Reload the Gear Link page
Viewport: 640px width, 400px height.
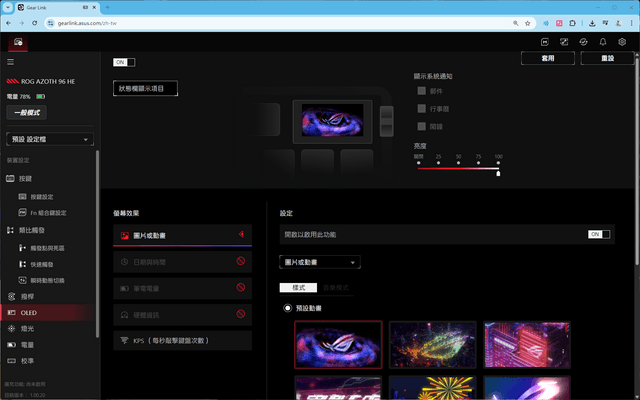(35, 23)
